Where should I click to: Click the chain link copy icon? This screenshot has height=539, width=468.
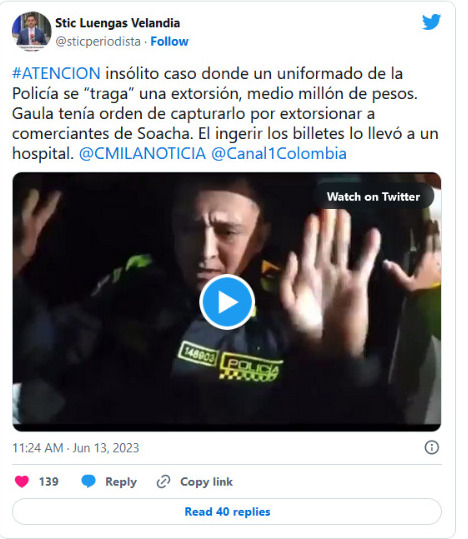click(x=163, y=482)
